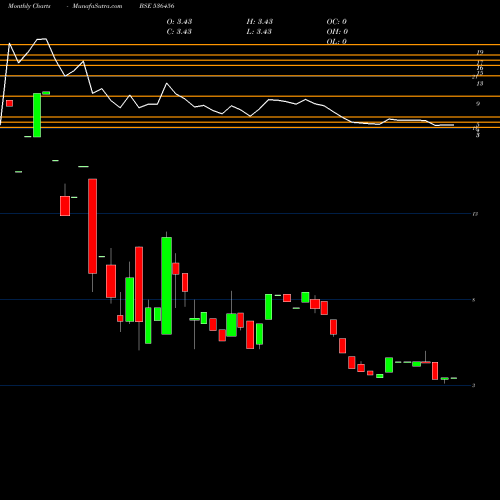Click the "3" price label on the bottom blue gridline
The width and height of the screenshot is (500, 500).
pos(474,386)
